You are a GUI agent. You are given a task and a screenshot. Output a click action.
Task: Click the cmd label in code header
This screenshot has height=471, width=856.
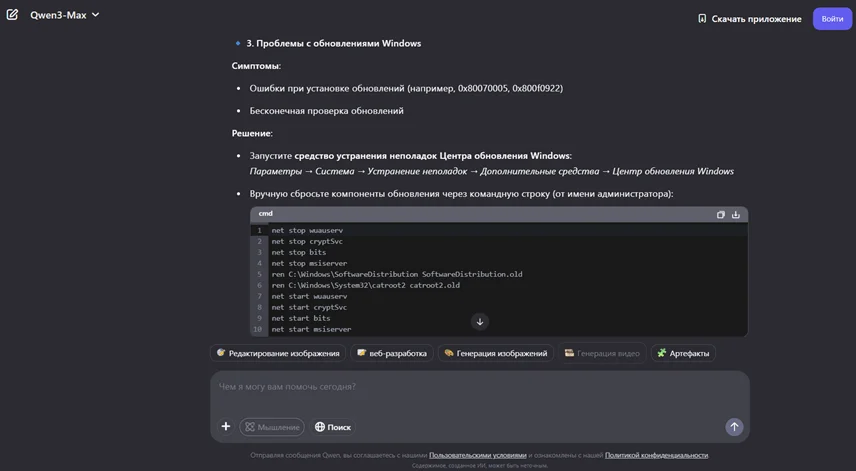coord(266,214)
